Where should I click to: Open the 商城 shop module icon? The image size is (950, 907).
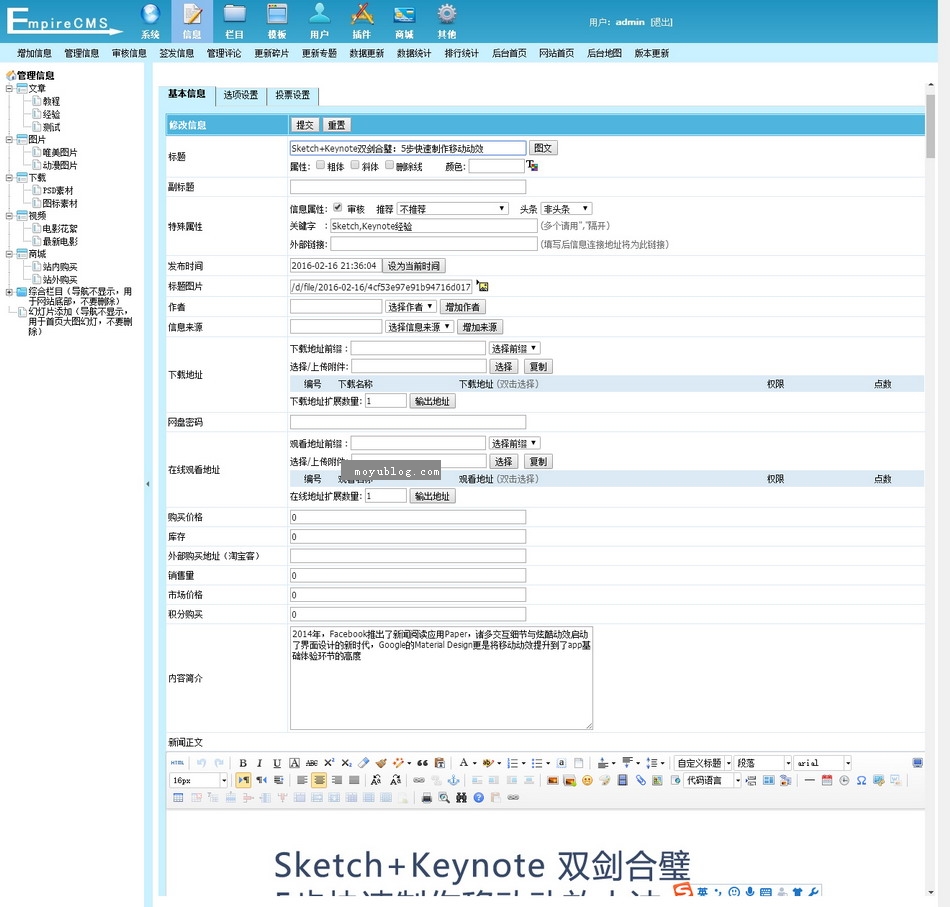[404, 21]
